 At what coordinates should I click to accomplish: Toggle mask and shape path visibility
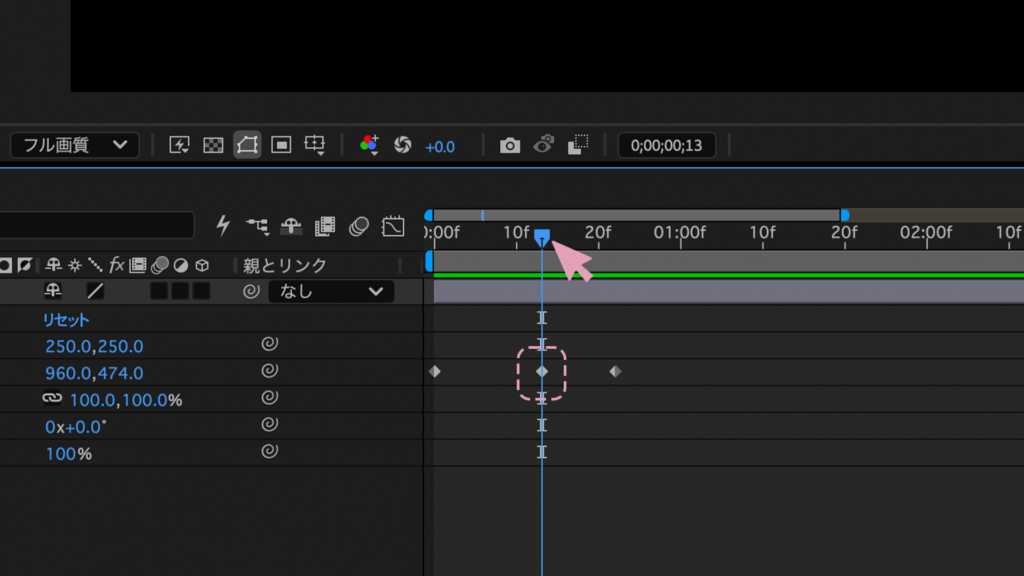click(x=248, y=145)
